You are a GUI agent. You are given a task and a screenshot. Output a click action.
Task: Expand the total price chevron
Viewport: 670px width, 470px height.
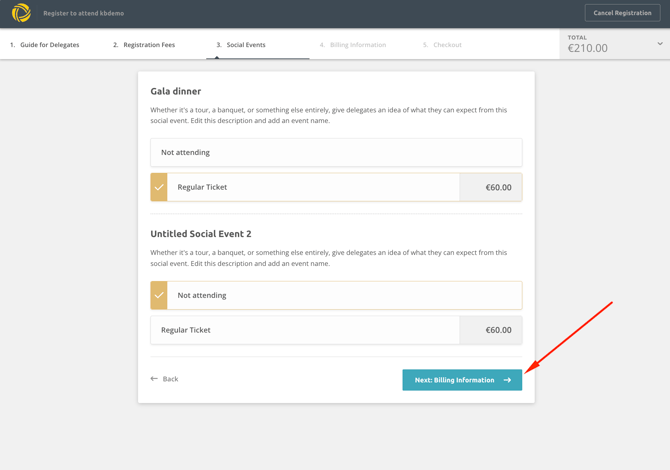pyautogui.click(x=659, y=44)
